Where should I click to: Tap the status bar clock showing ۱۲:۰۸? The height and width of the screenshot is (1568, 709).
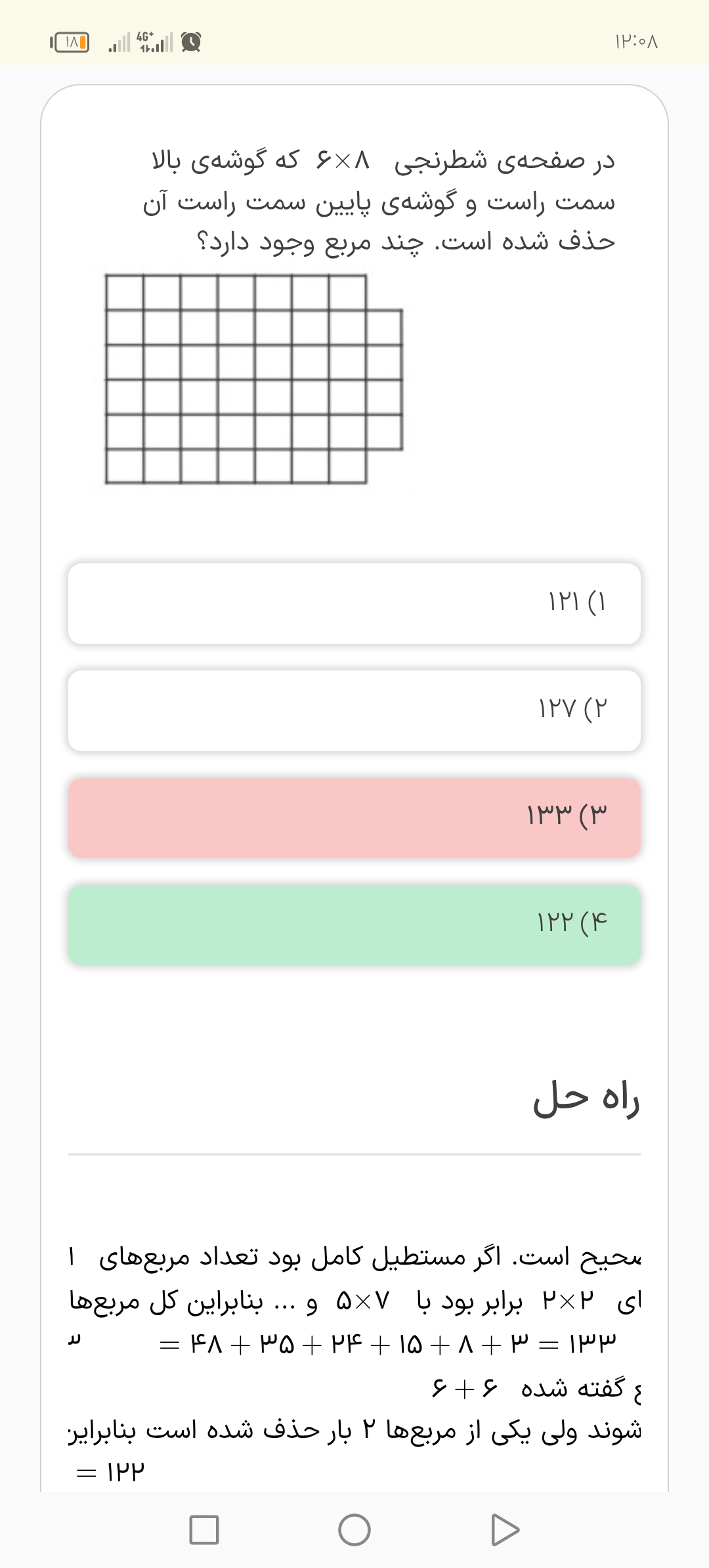click(635, 43)
